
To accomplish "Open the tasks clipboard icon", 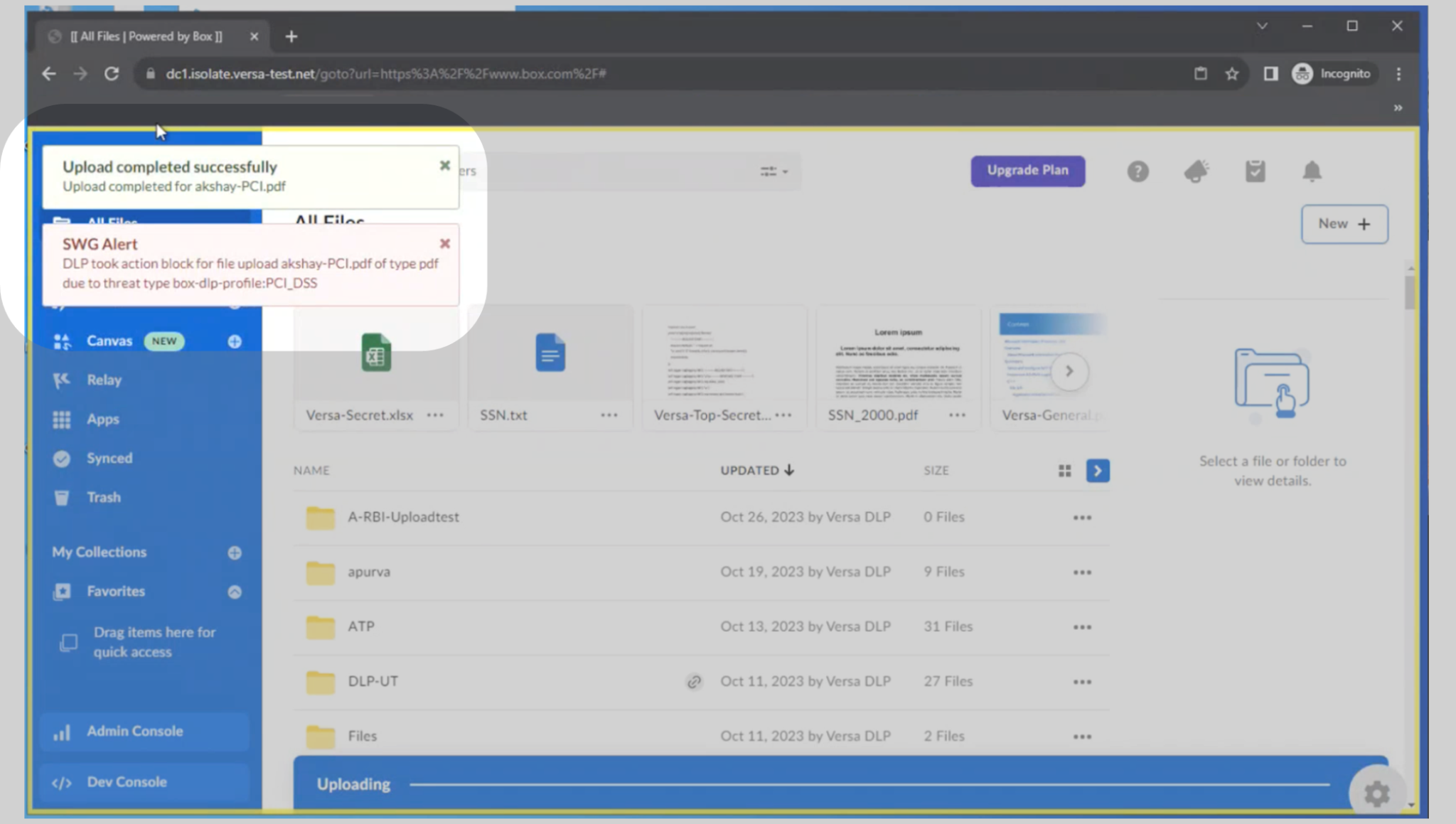I will (1255, 171).
